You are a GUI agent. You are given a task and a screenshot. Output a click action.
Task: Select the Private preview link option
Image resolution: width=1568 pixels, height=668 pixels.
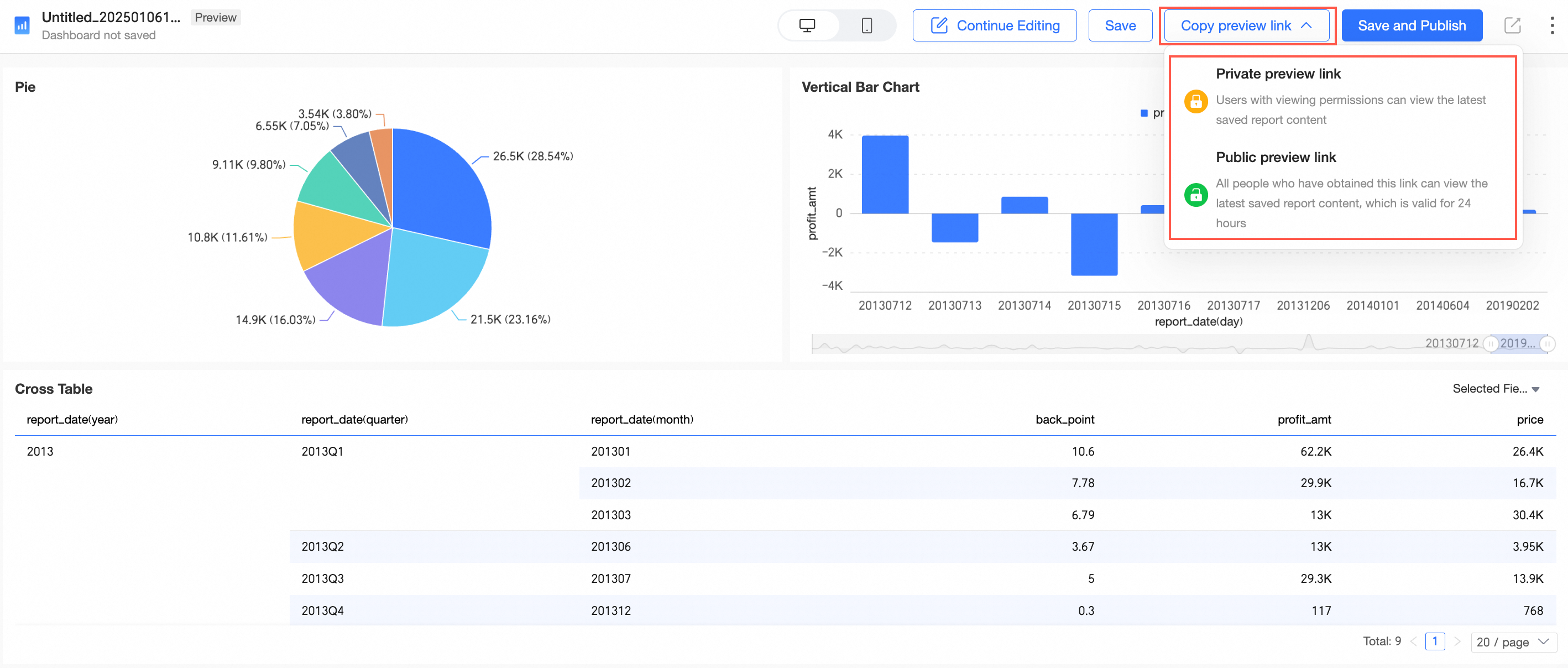pyautogui.click(x=1278, y=74)
